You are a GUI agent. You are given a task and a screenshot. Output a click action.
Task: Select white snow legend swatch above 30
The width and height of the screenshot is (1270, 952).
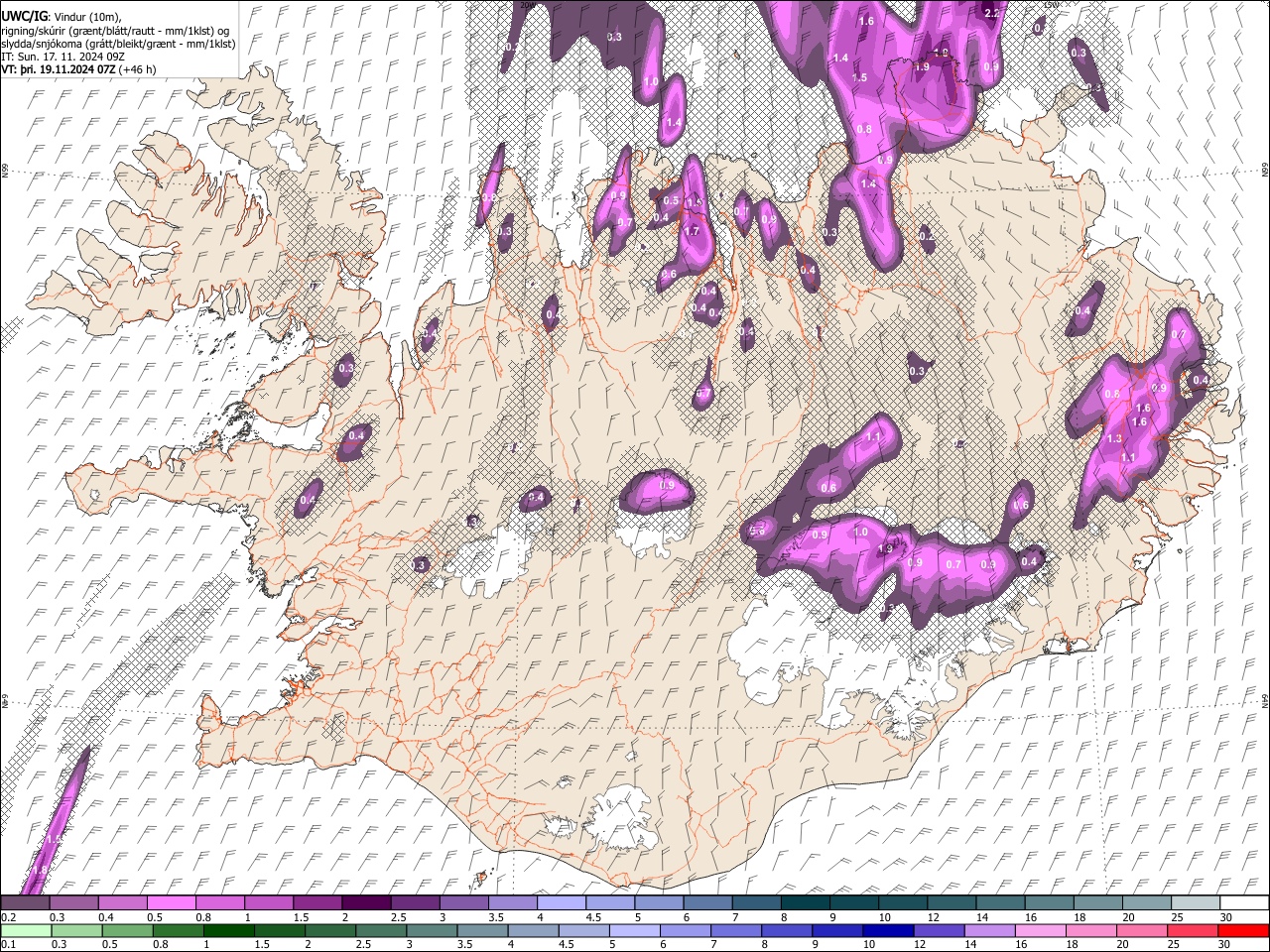(x=1245, y=902)
